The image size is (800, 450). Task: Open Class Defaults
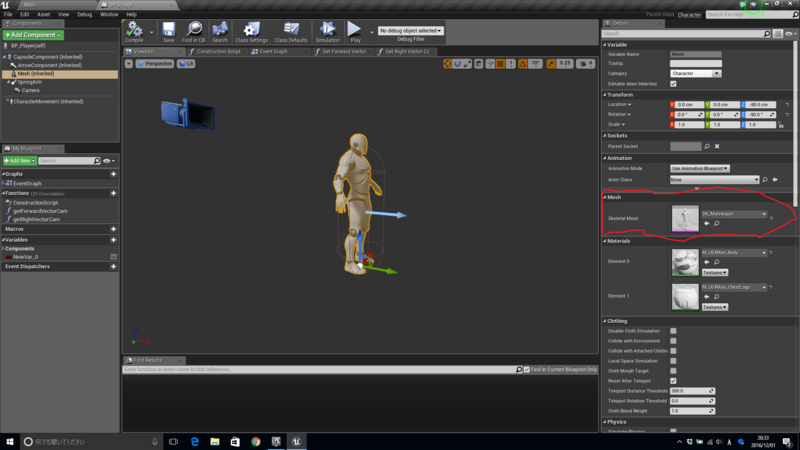[291, 32]
